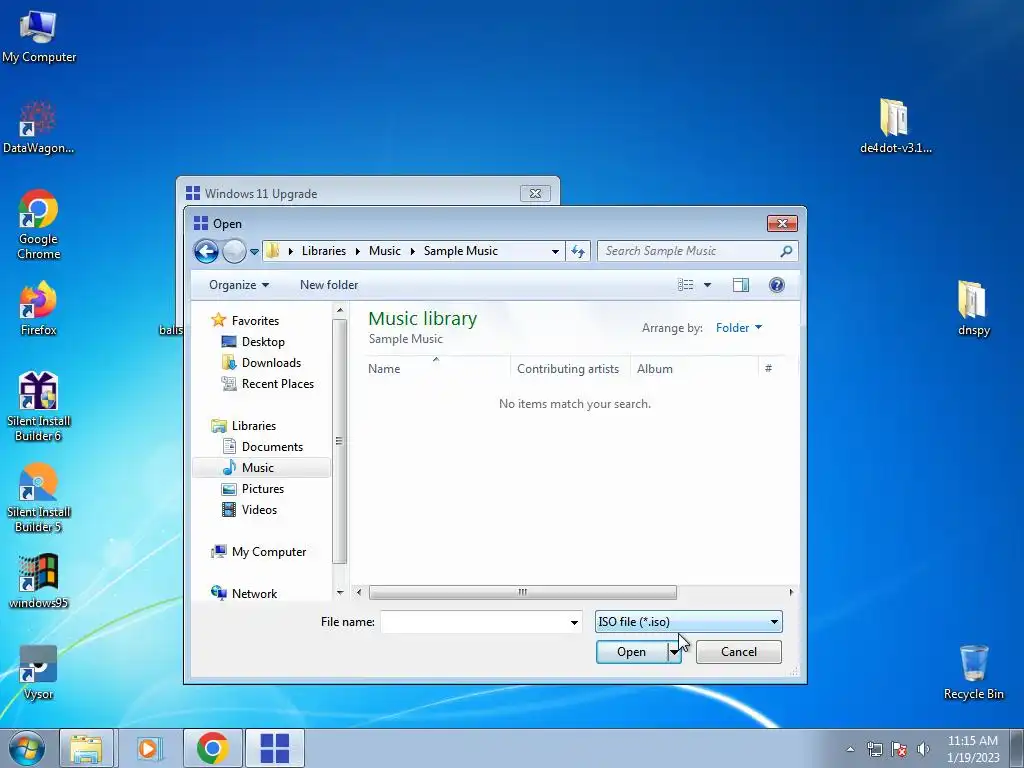The image size is (1024, 768).
Task: Show hidden icons in the system tray
Action: (850, 749)
